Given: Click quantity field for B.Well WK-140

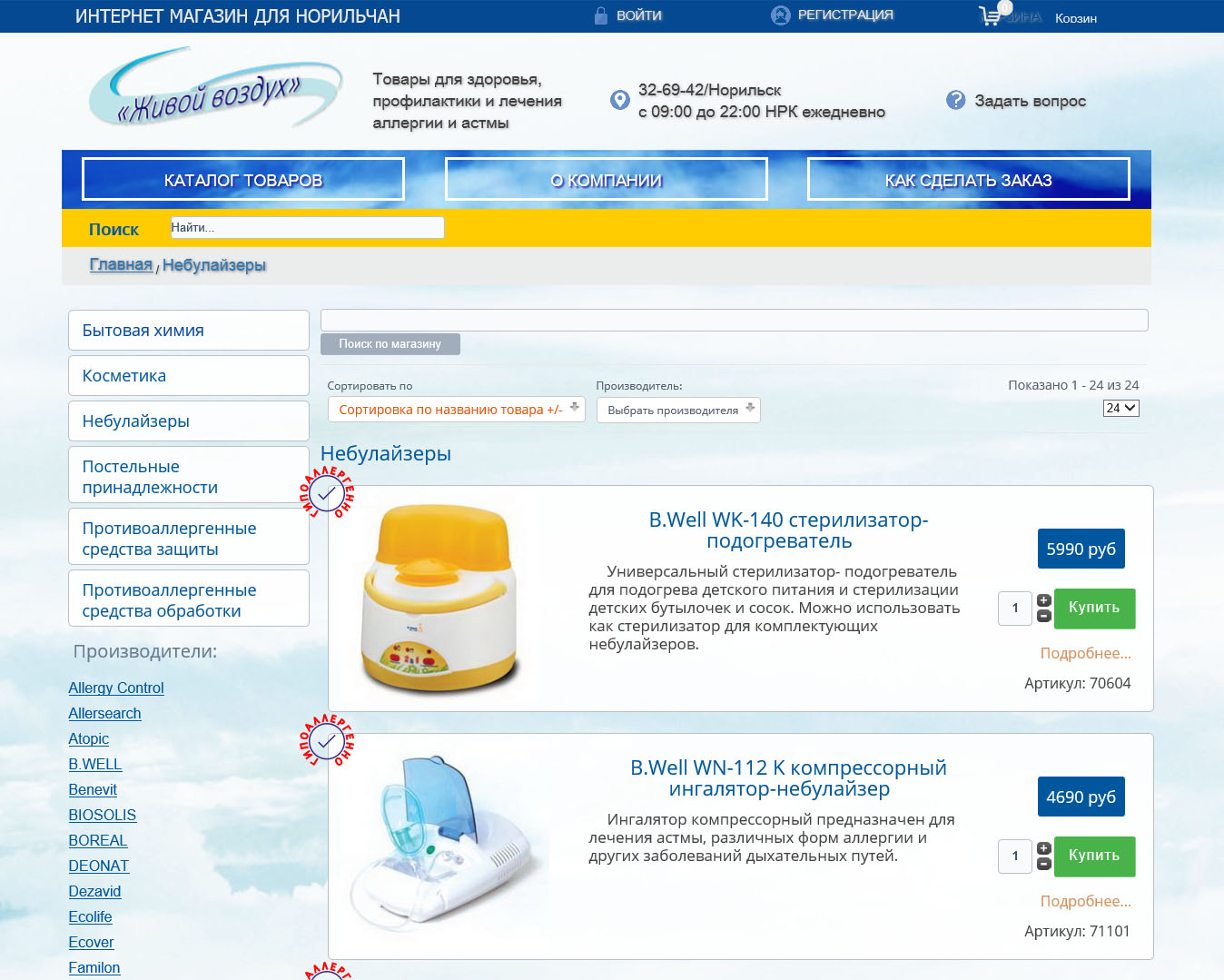Looking at the screenshot, I should pyautogui.click(x=1015, y=609).
